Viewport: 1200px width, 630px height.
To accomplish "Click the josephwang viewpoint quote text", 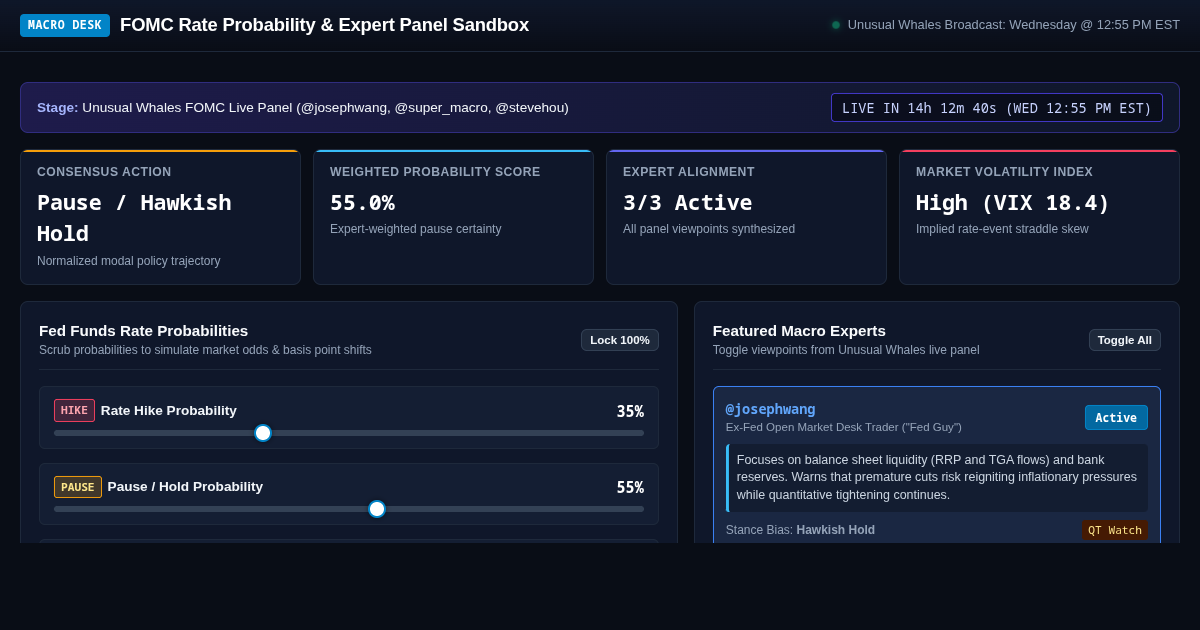I will [x=937, y=478].
